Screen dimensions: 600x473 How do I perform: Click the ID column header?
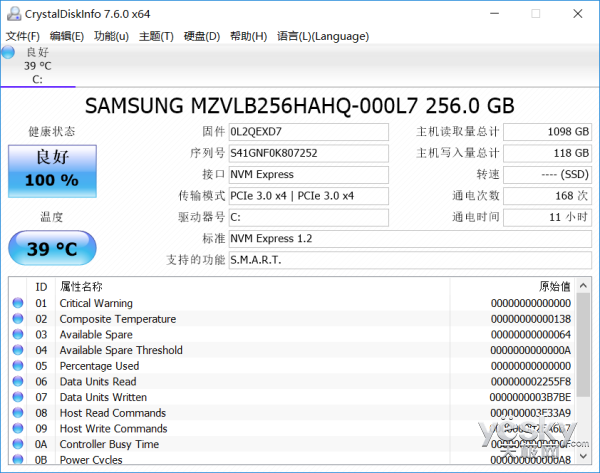(41, 287)
